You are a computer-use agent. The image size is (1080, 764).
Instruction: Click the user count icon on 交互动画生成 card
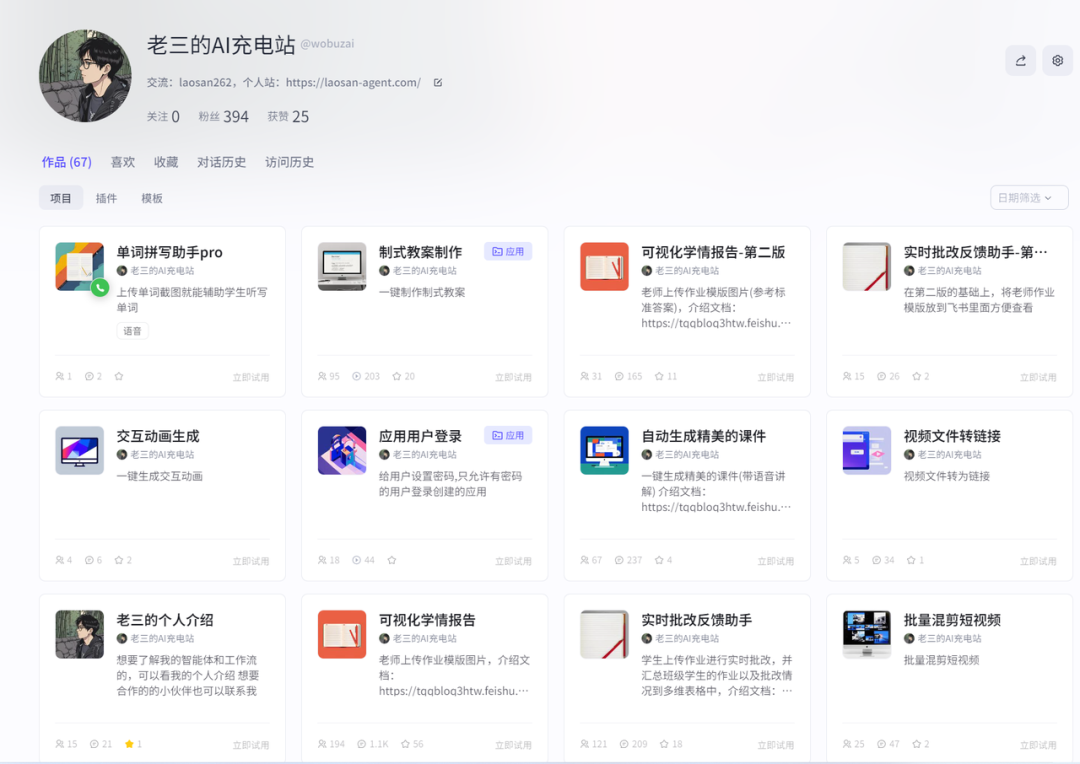click(x=60, y=560)
